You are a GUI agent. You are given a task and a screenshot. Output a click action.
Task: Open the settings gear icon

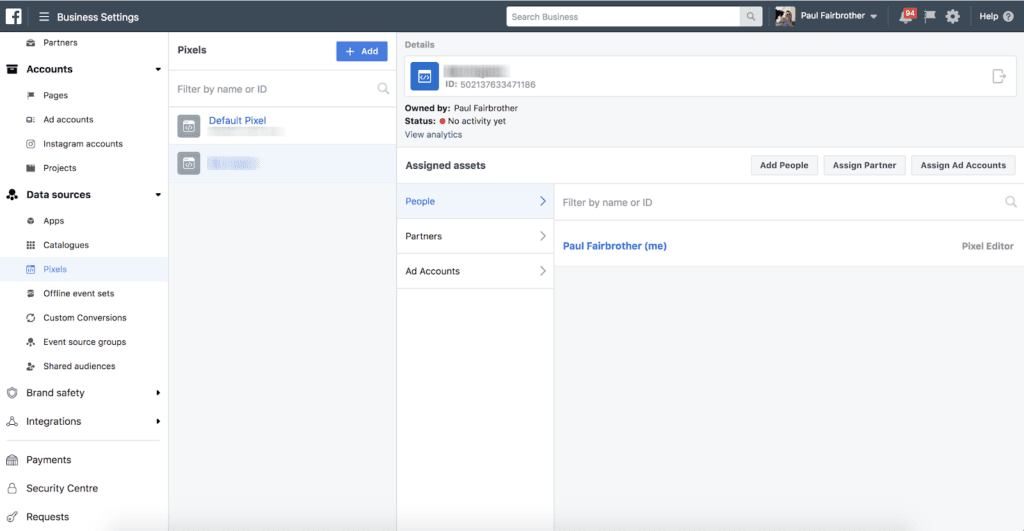(x=953, y=16)
